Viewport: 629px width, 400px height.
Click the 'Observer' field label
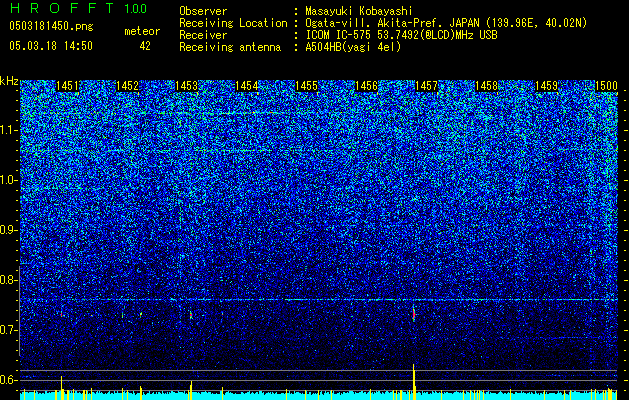pos(203,11)
